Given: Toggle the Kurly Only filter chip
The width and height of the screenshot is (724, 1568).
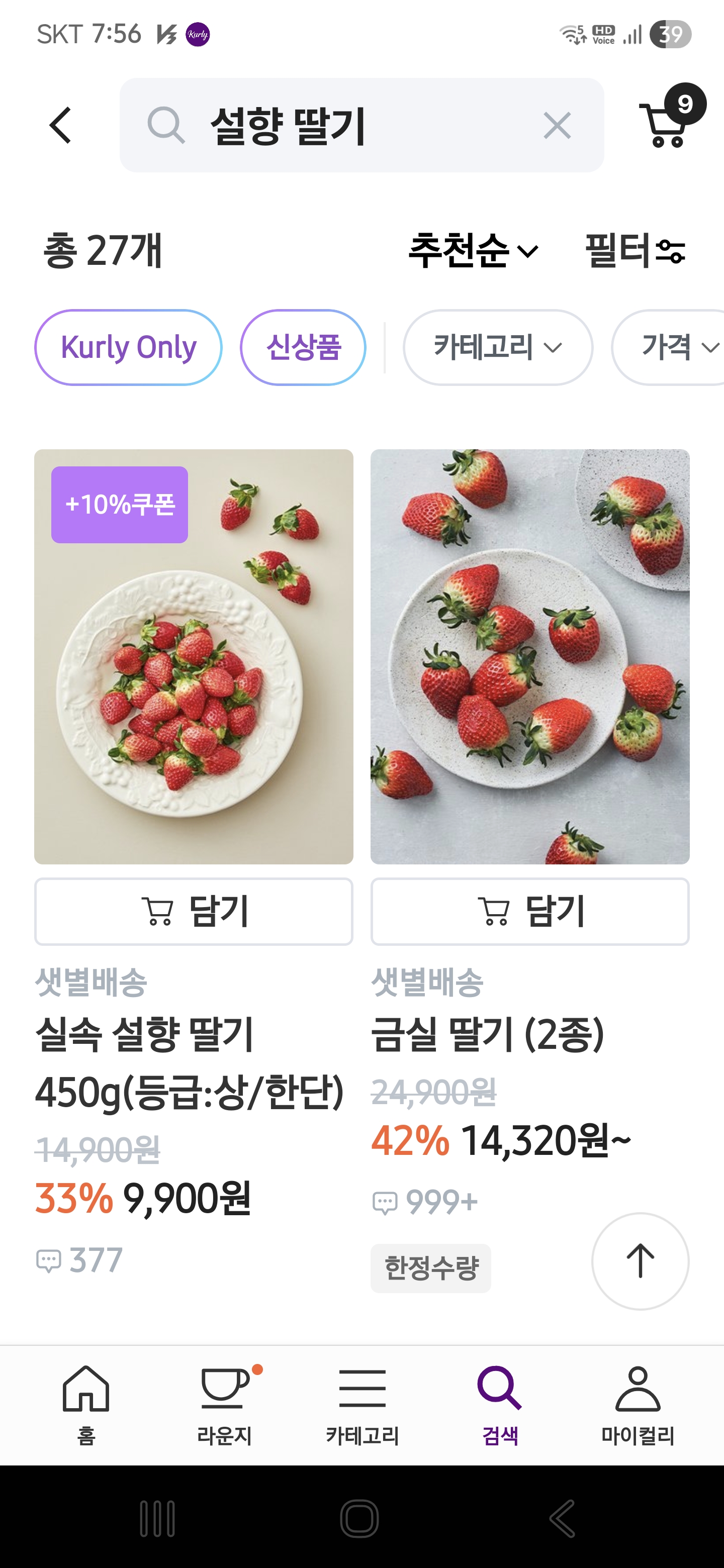Looking at the screenshot, I should tap(129, 348).
